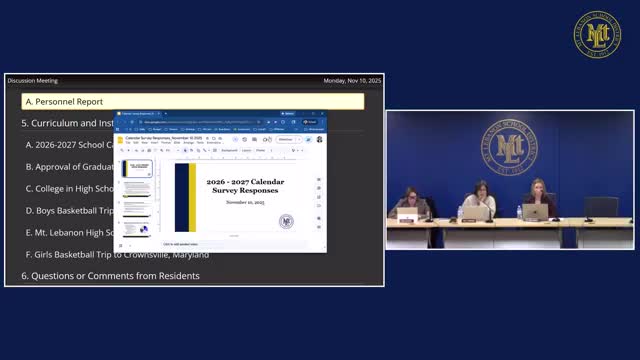Click the Meet camera icon
This screenshot has height=360, width=640.
265,140
